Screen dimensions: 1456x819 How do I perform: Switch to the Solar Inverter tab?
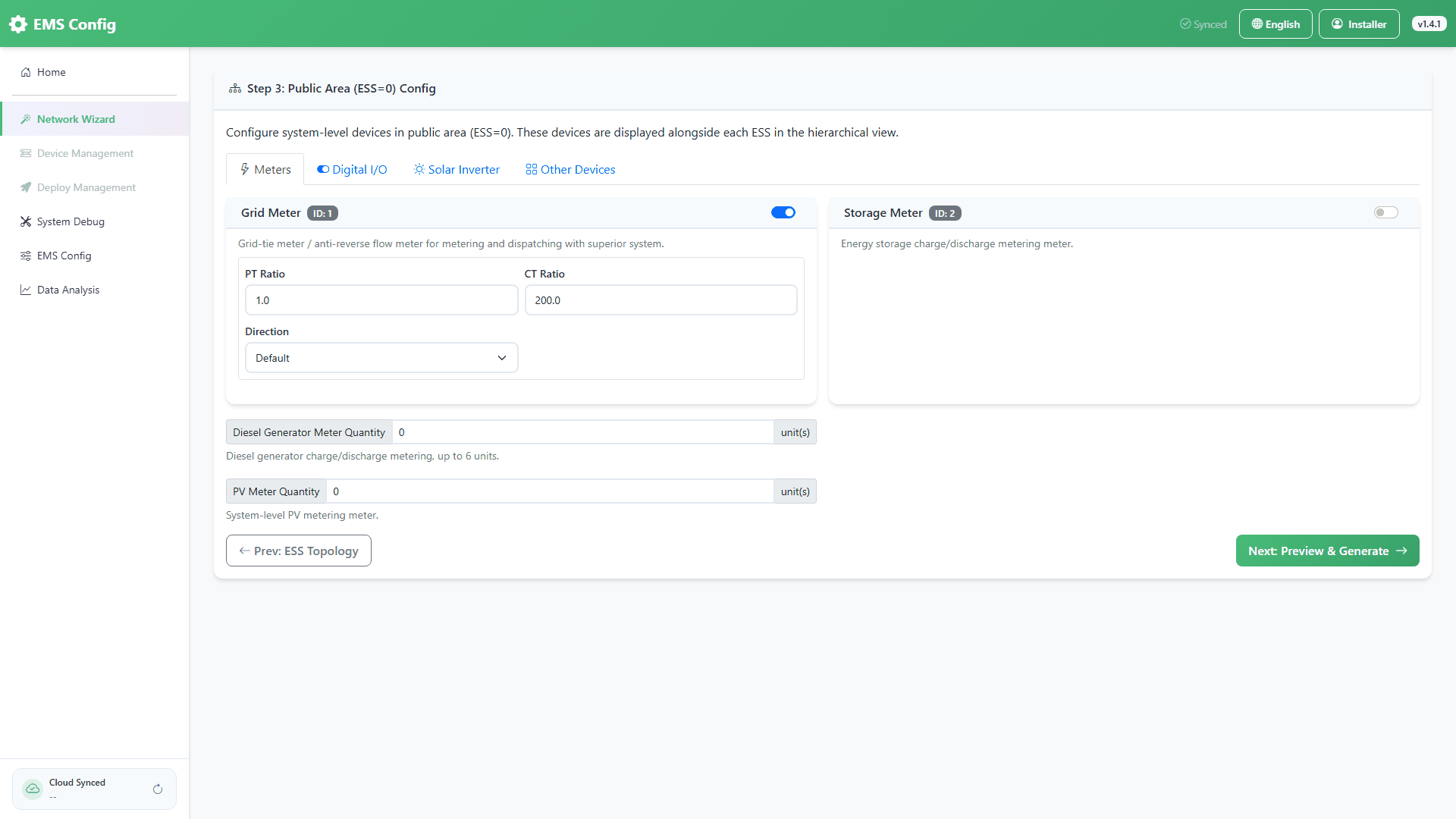[x=457, y=170]
